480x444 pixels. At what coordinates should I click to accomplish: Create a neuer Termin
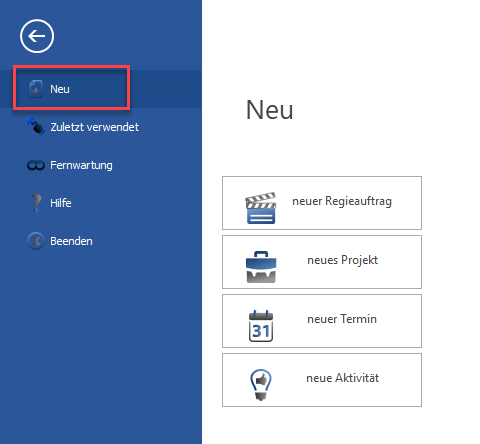pyautogui.click(x=322, y=321)
